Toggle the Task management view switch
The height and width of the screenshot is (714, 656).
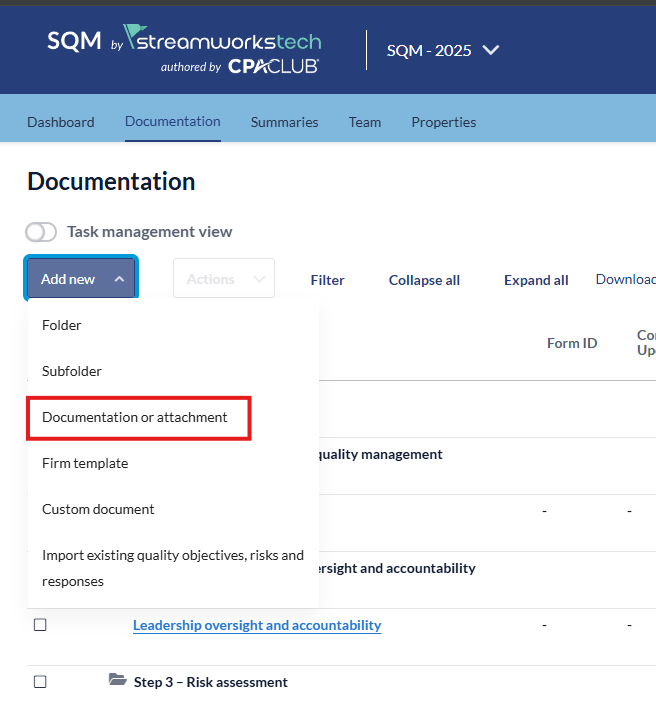(x=41, y=232)
